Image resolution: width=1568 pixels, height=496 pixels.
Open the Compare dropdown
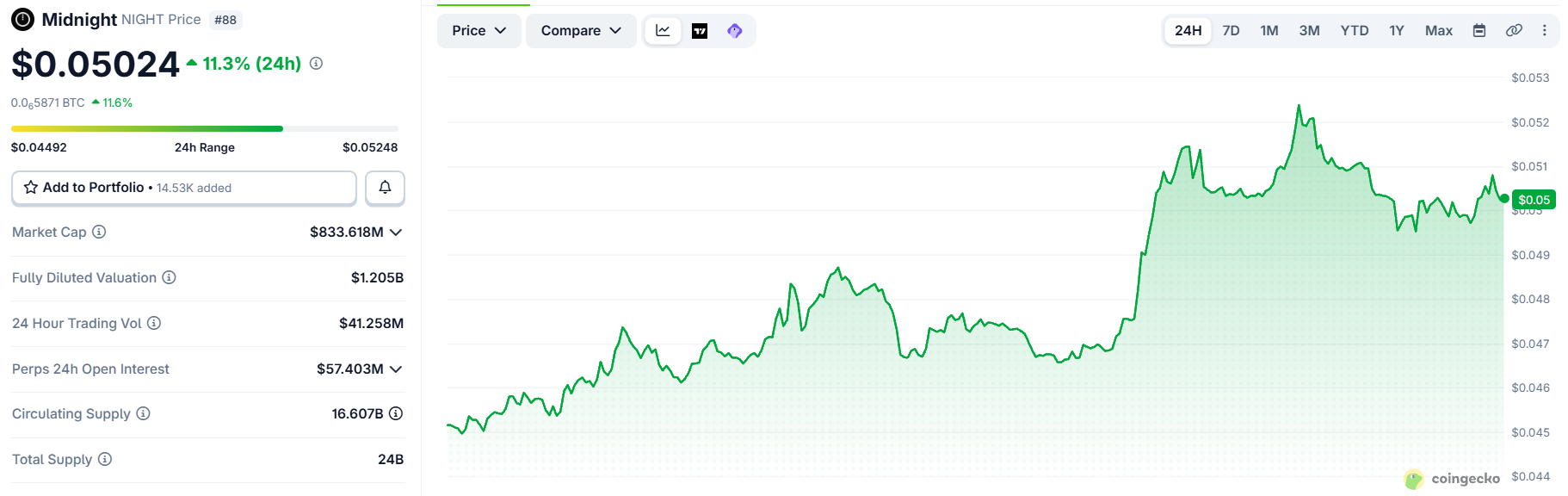point(581,31)
